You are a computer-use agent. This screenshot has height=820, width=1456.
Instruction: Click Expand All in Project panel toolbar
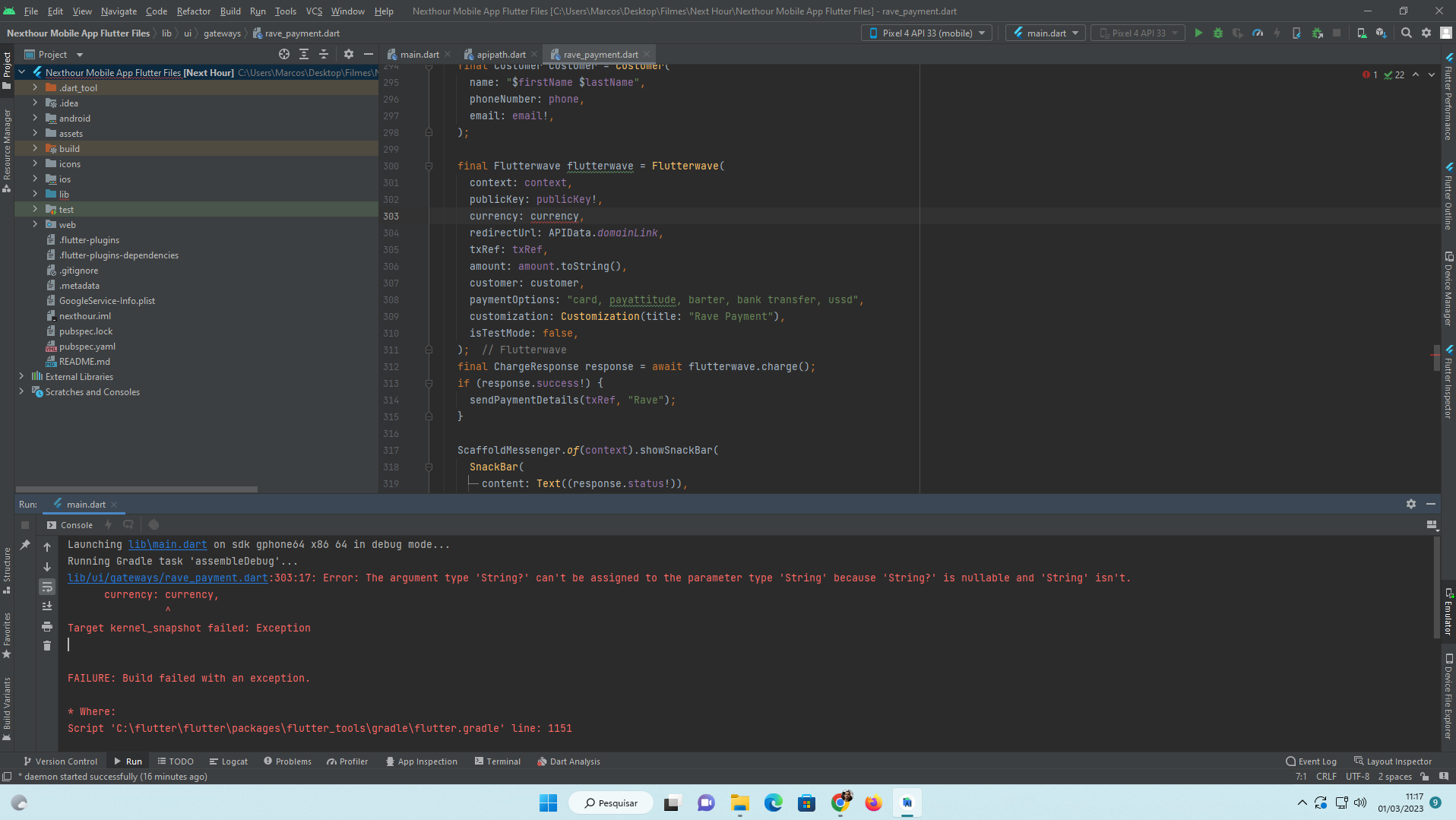click(304, 55)
